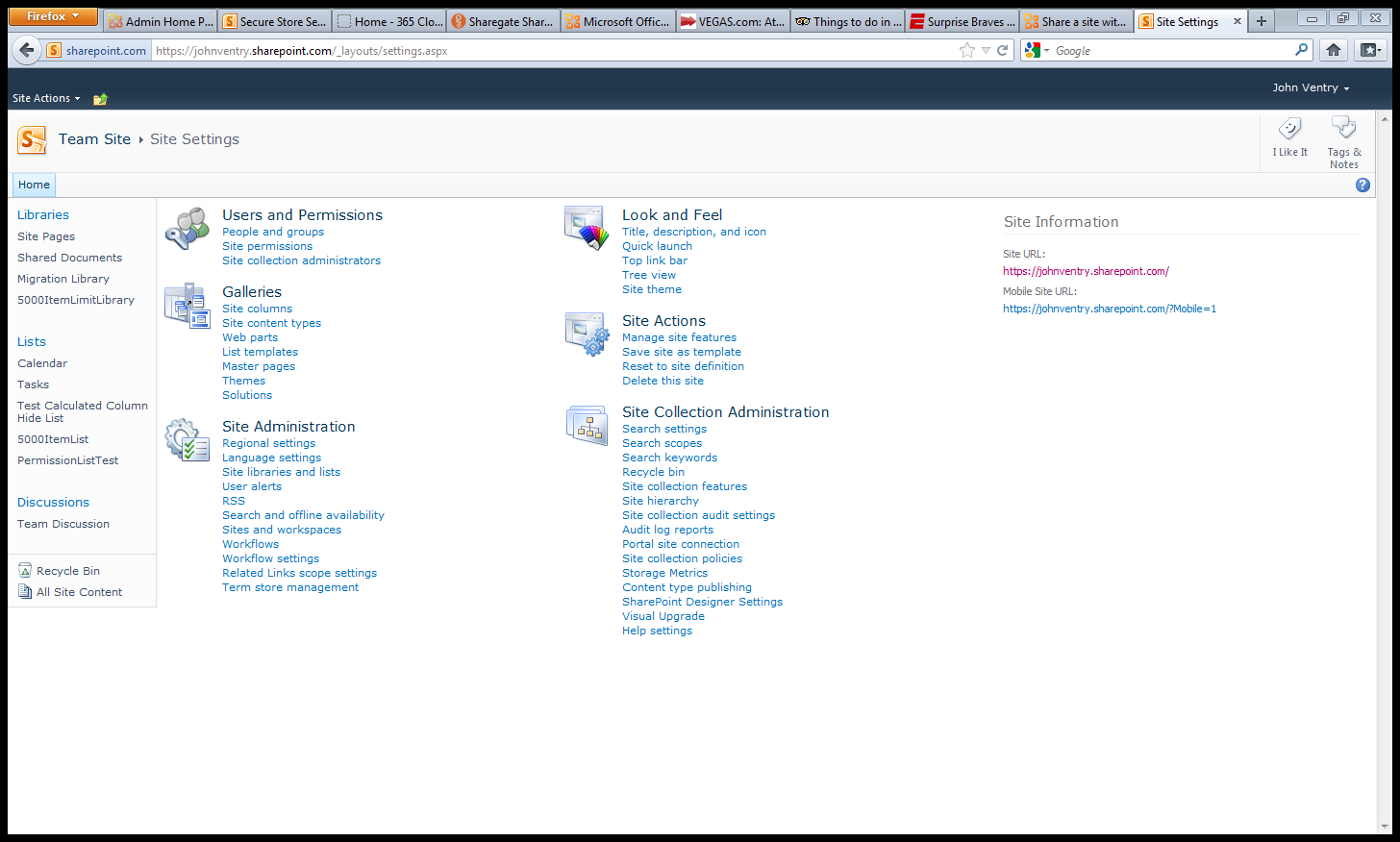Open the Firefox bookmarks menu button
This screenshot has height=842, width=1400.
(1370, 50)
